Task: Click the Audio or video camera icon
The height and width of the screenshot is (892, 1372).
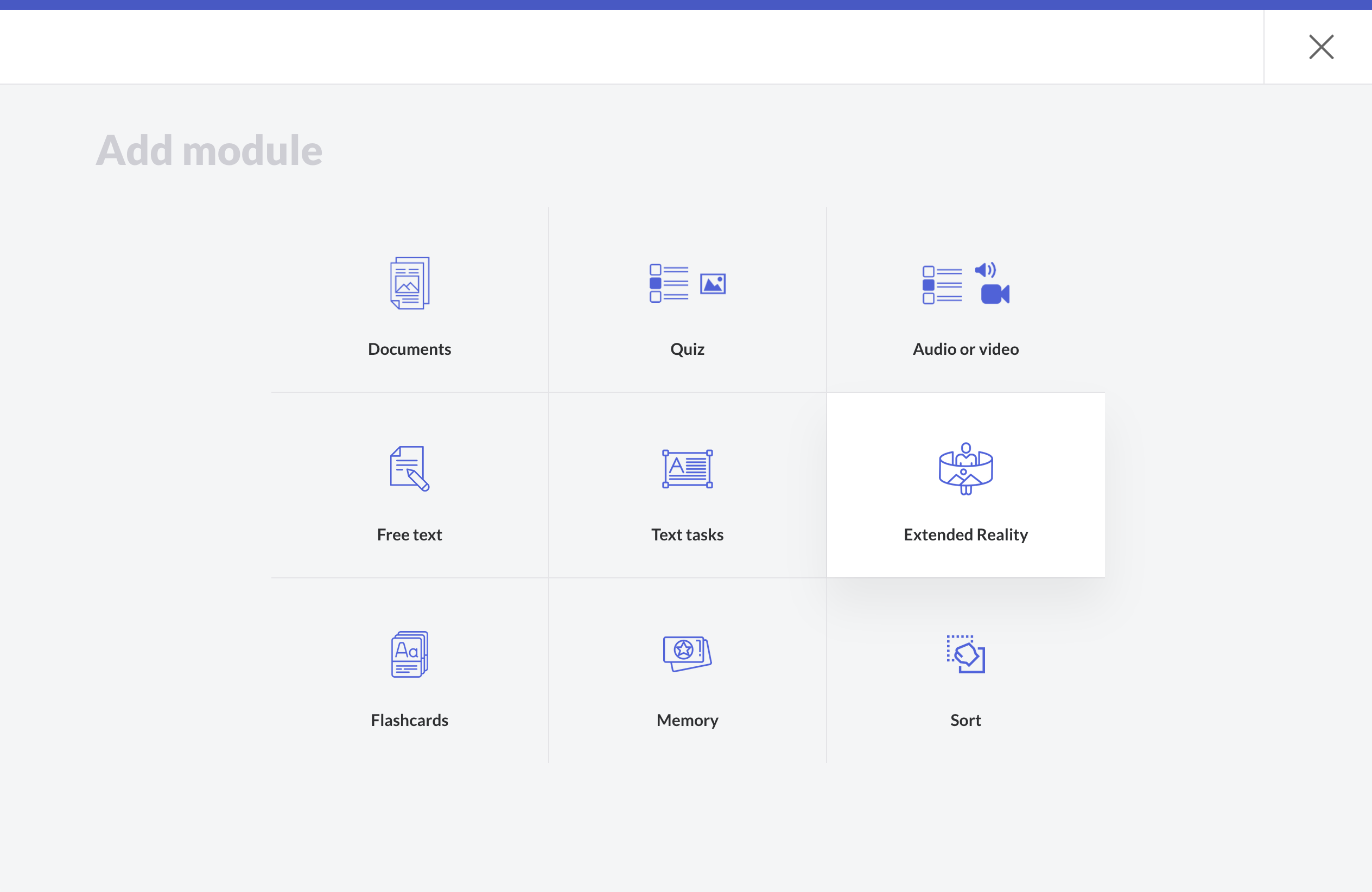Action: (x=995, y=294)
